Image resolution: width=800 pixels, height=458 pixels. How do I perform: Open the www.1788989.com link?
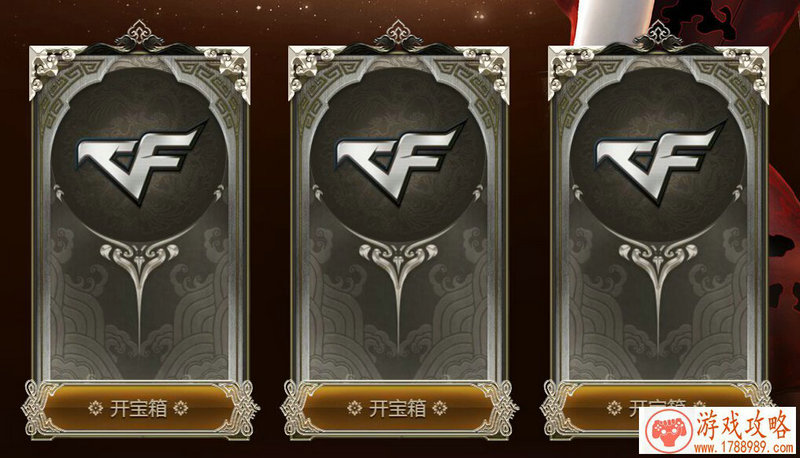click(x=743, y=448)
